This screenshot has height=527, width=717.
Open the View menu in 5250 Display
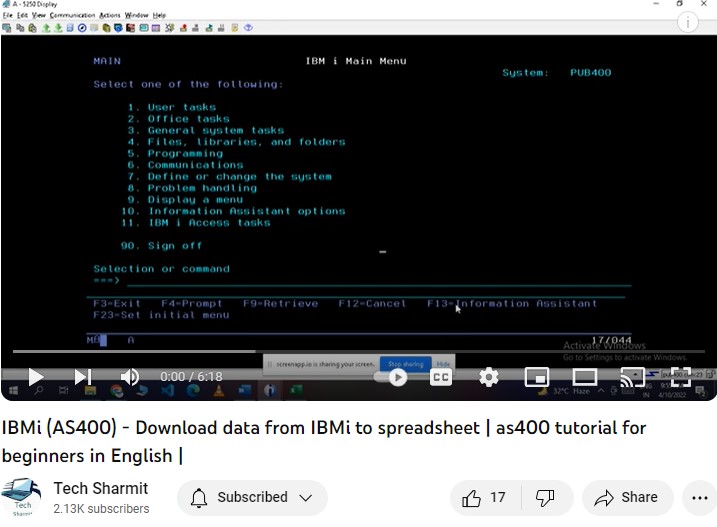click(x=39, y=15)
